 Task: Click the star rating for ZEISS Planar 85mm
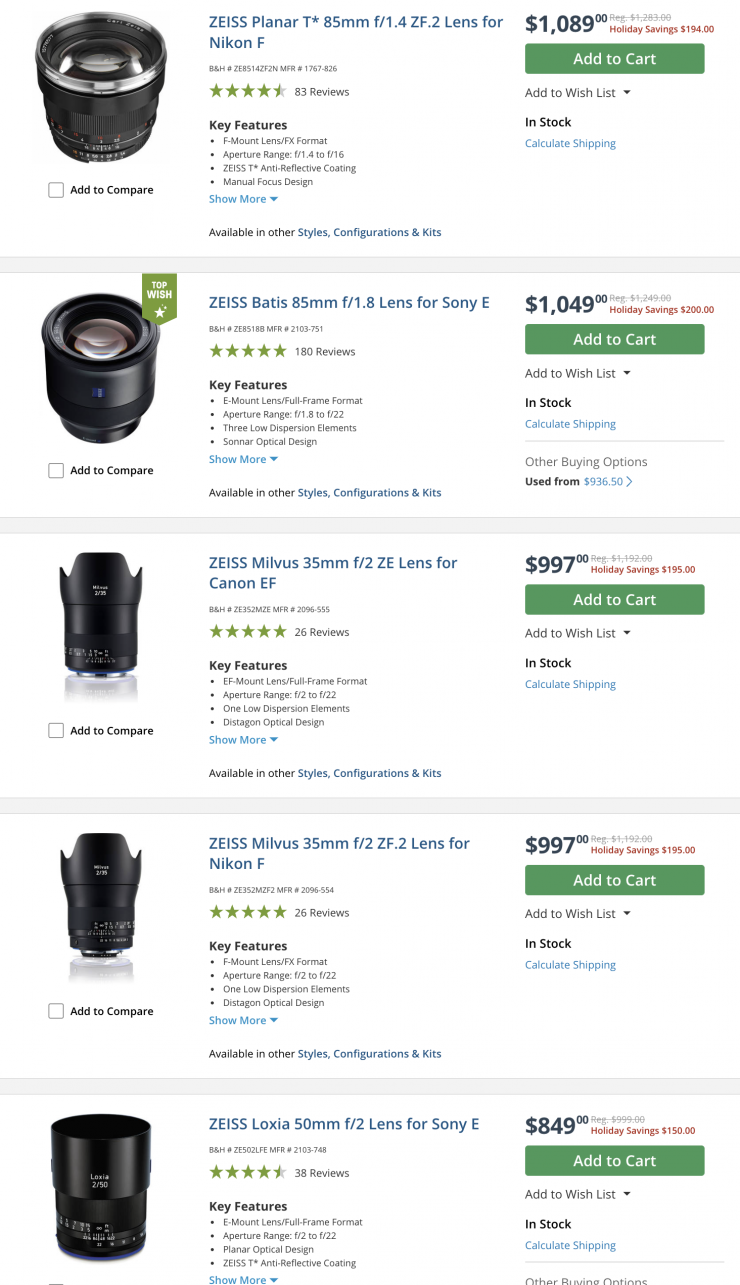tap(247, 91)
